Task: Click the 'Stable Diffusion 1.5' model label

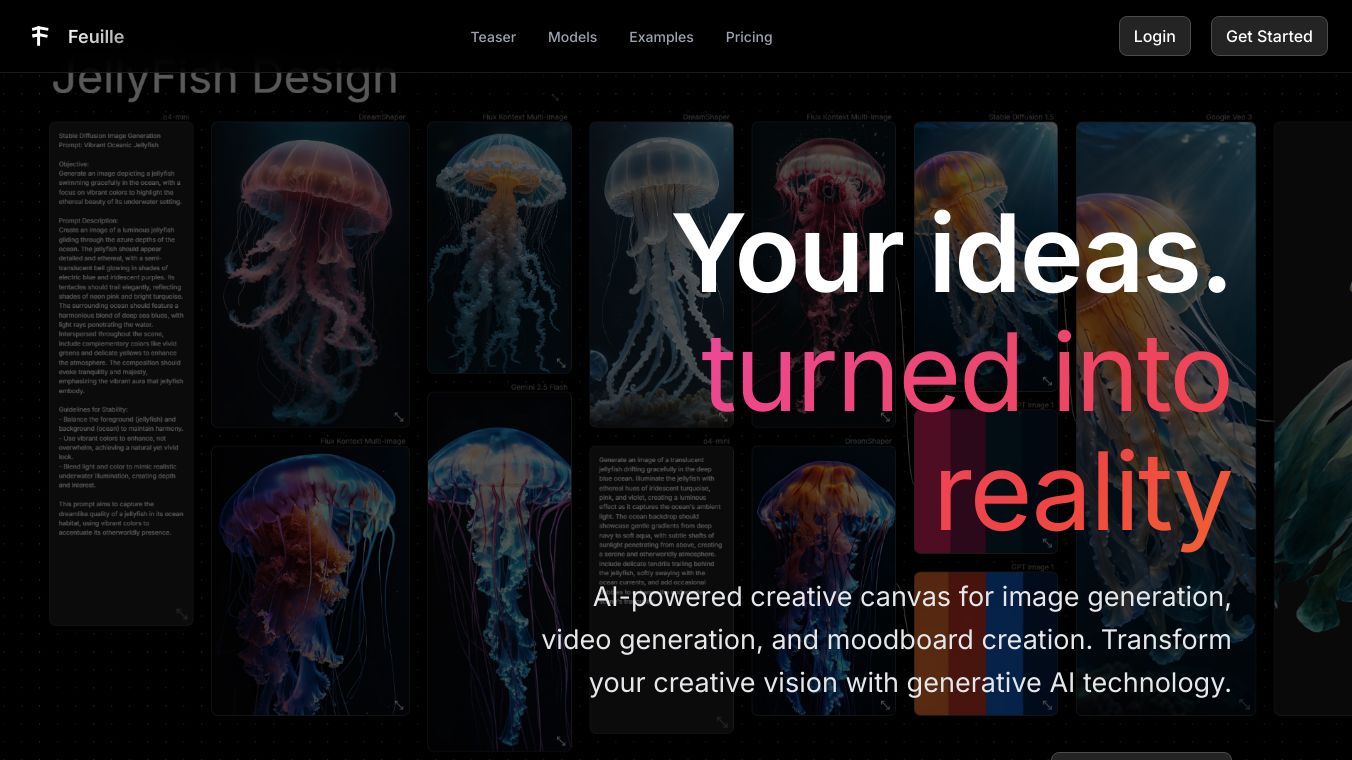Action: click(1021, 117)
